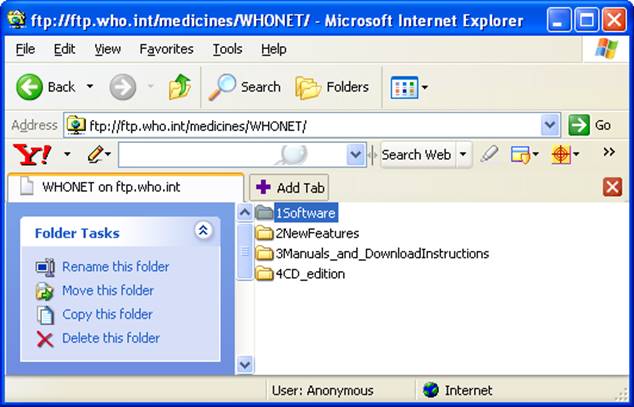Open pop-up blocker dropdown arrow
Viewport: 634px width, 407px height.
[x=536, y=154]
